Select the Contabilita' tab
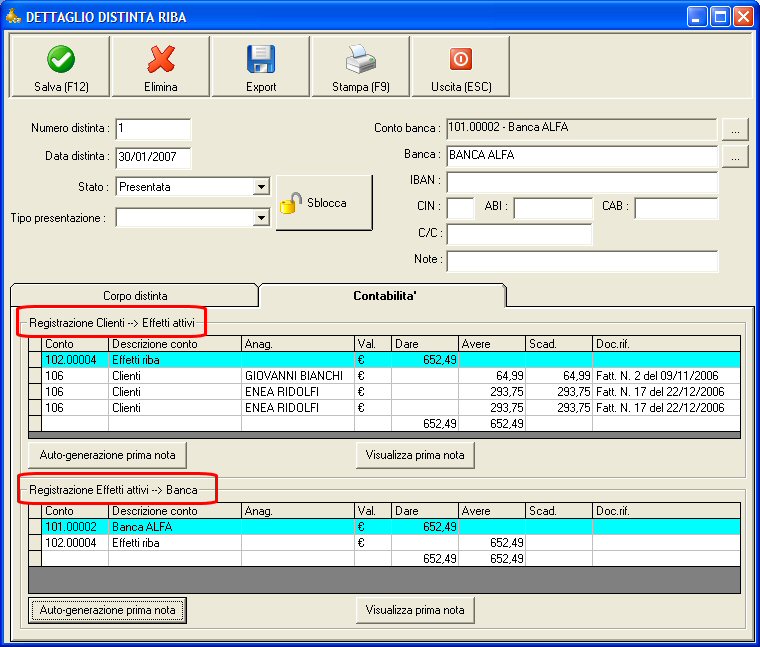This screenshot has width=760, height=647. click(382, 296)
